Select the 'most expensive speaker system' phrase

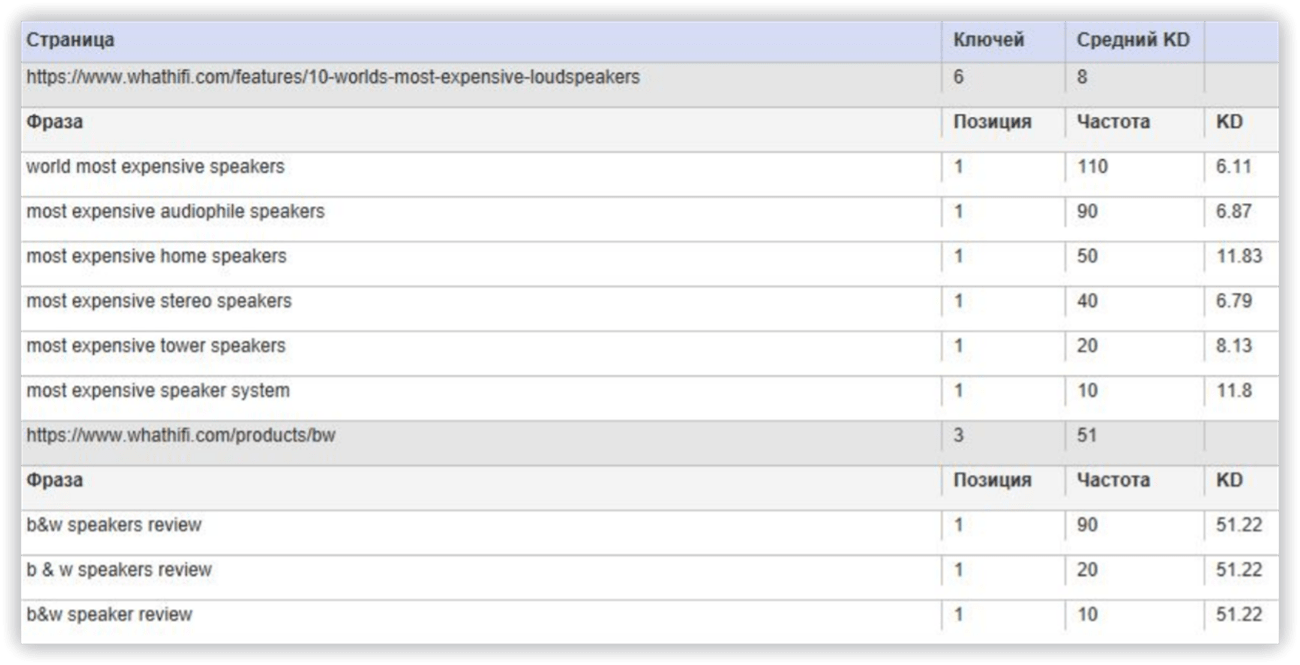[x=158, y=390]
